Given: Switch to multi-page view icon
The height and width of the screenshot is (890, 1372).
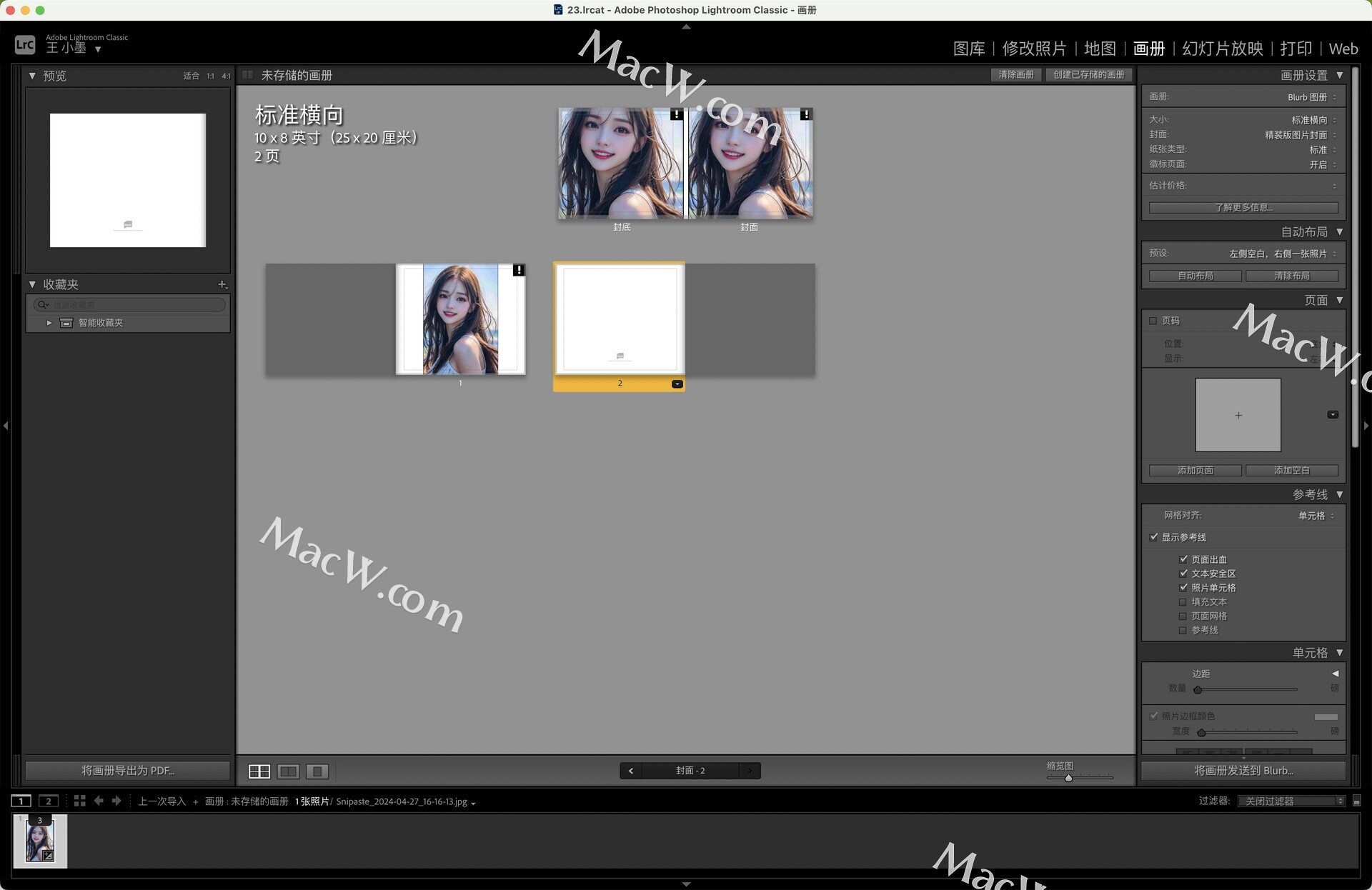Looking at the screenshot, I should (x=259, y=771).
